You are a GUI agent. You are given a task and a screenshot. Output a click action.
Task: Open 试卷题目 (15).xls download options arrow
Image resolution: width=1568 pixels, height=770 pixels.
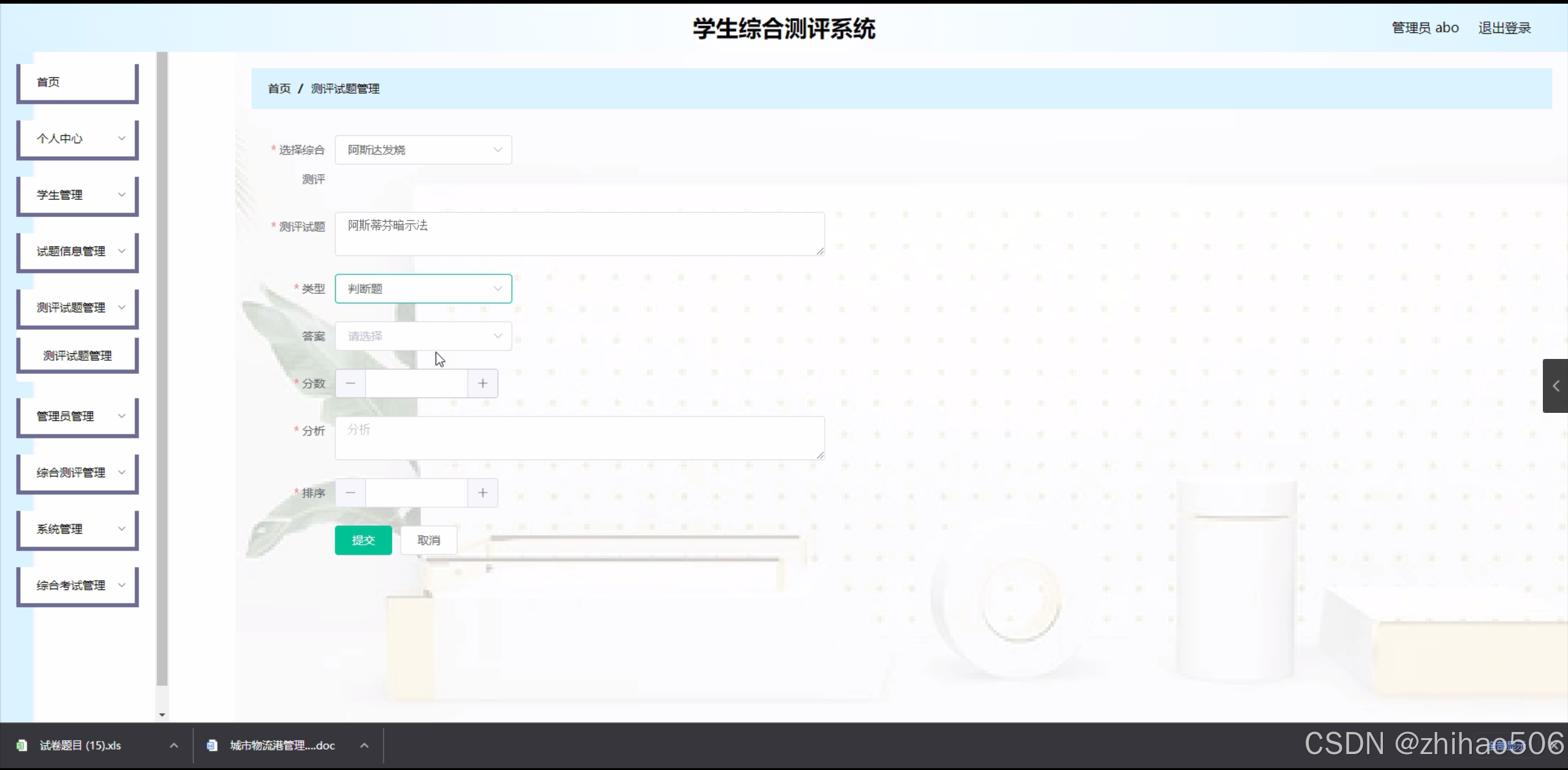coord(174,745)
